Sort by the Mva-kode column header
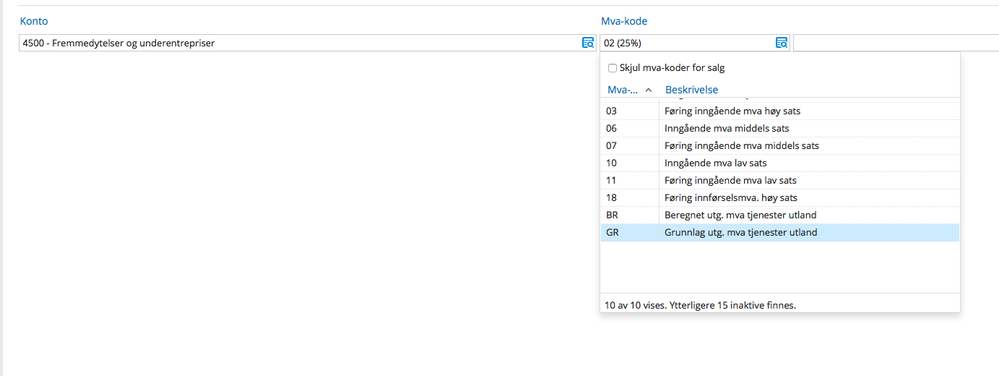 [629, 90]
